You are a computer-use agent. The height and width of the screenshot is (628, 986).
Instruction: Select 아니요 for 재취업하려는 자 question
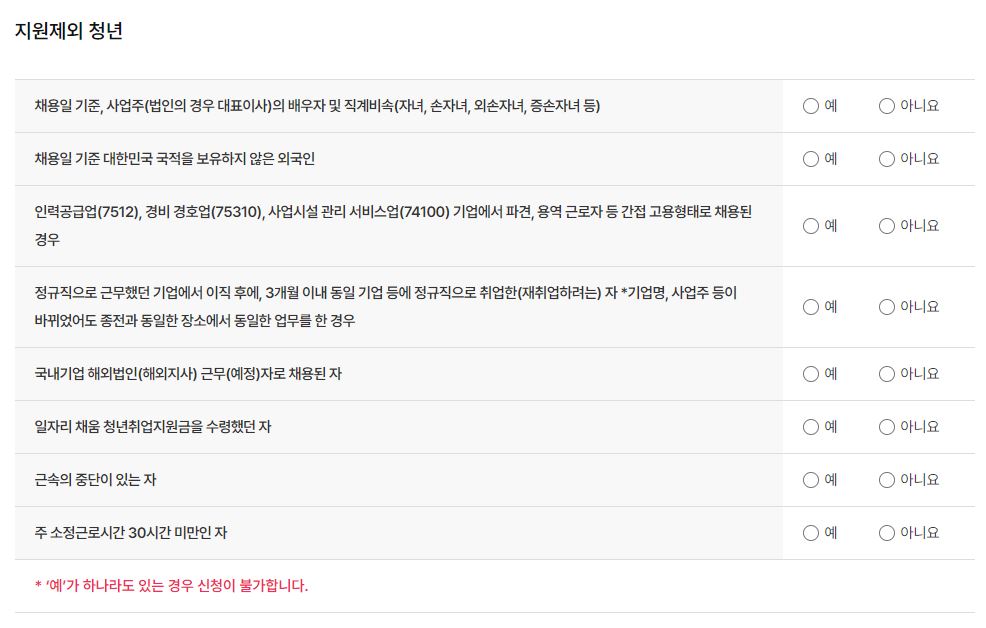885,307
